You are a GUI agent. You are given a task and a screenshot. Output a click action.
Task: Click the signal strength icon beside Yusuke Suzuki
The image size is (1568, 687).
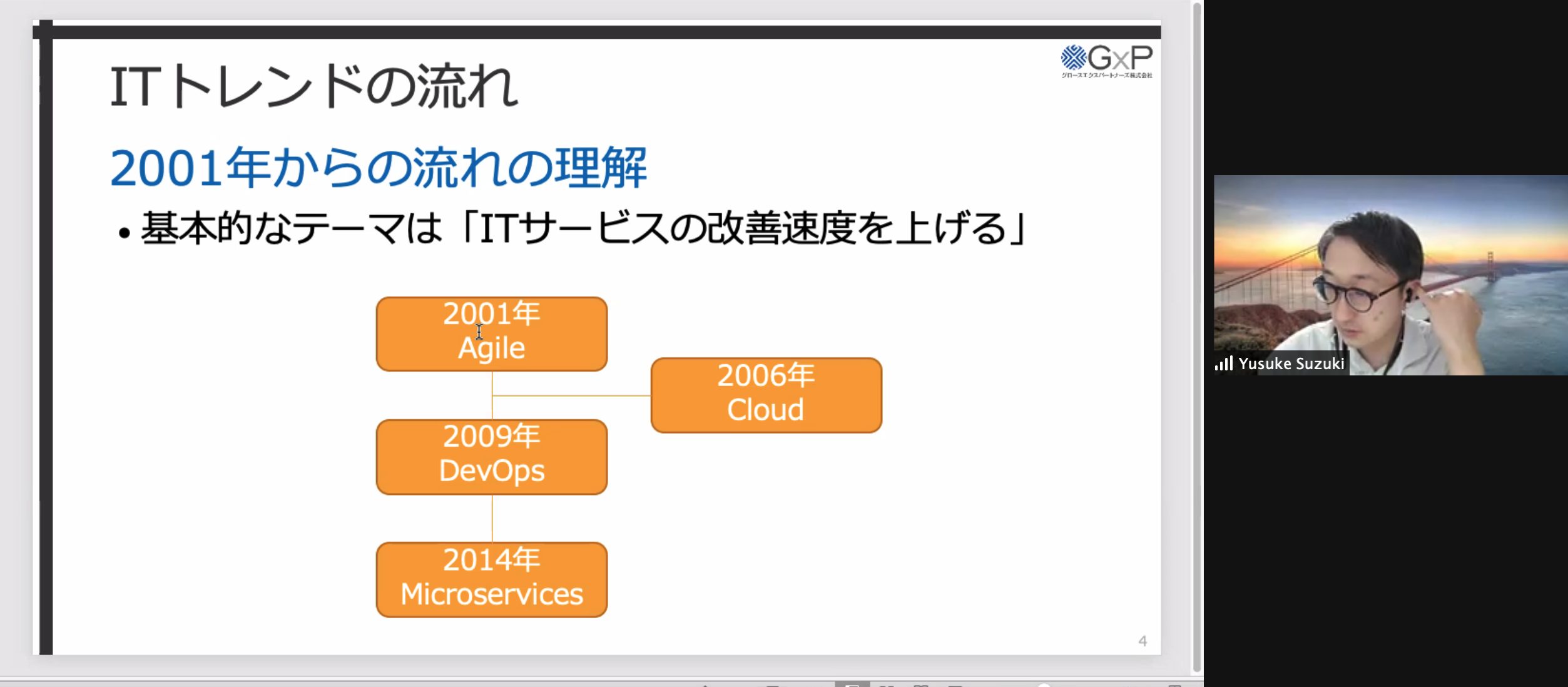[1223, 364]
